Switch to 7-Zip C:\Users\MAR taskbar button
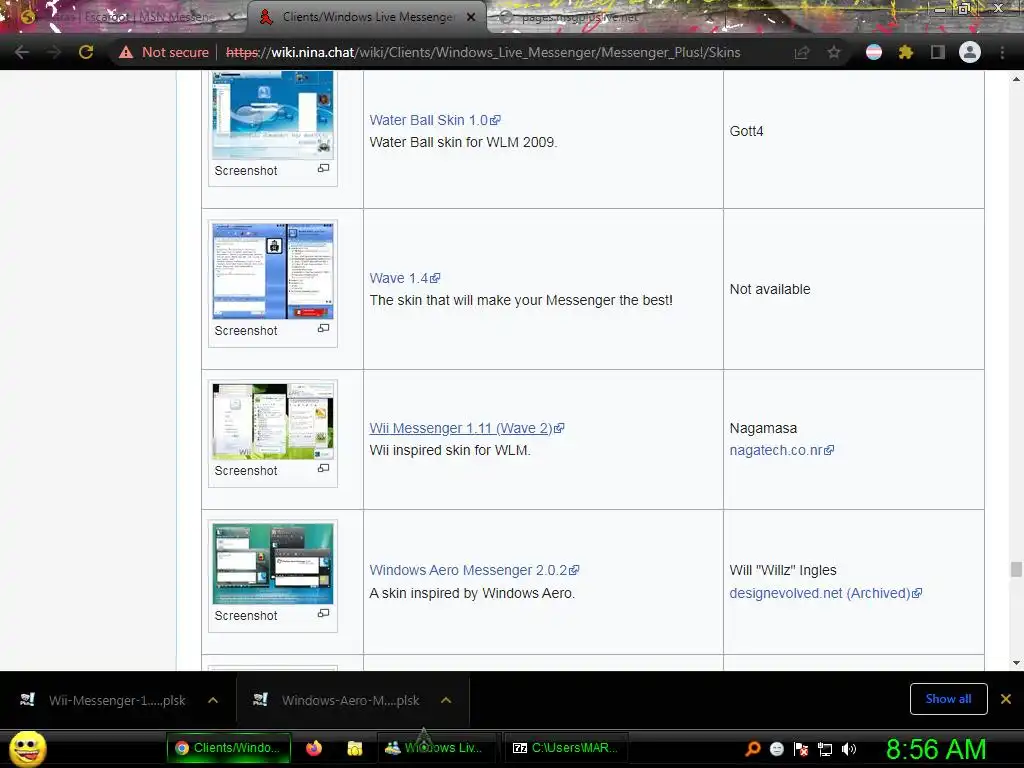Screen dimensions: 1024x768 tap(566, 748)
